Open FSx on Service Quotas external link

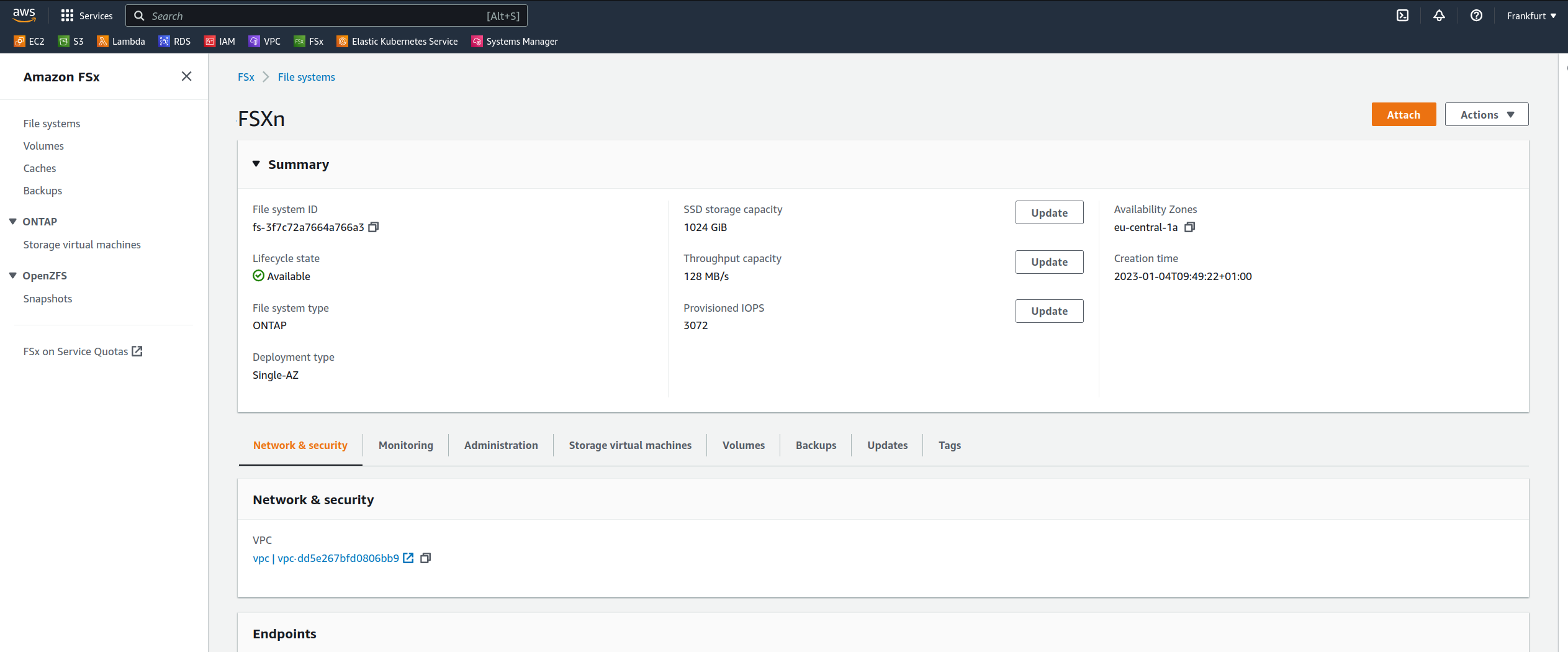coord(83,351)
